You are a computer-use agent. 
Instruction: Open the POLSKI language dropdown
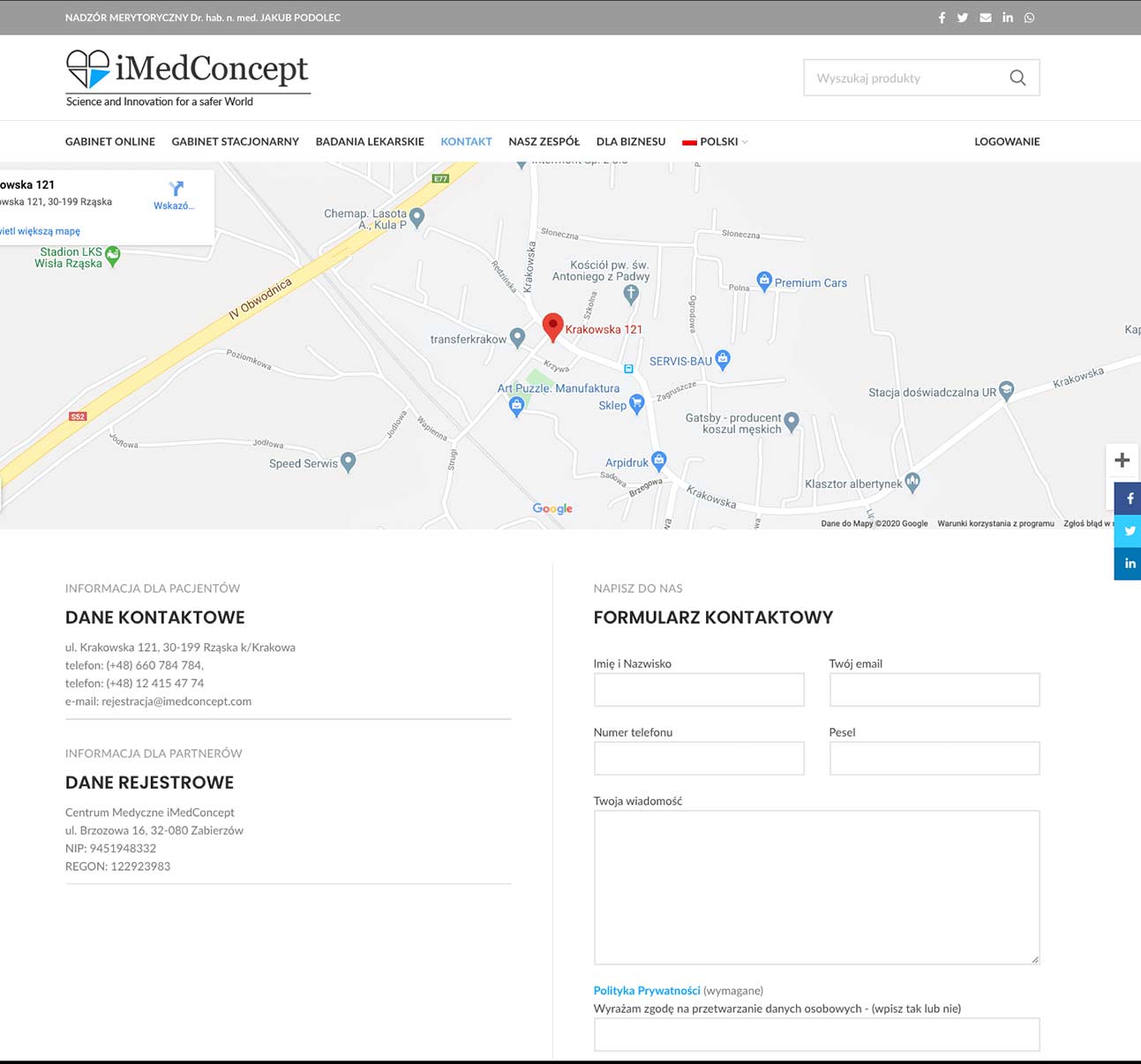(715, 141)
